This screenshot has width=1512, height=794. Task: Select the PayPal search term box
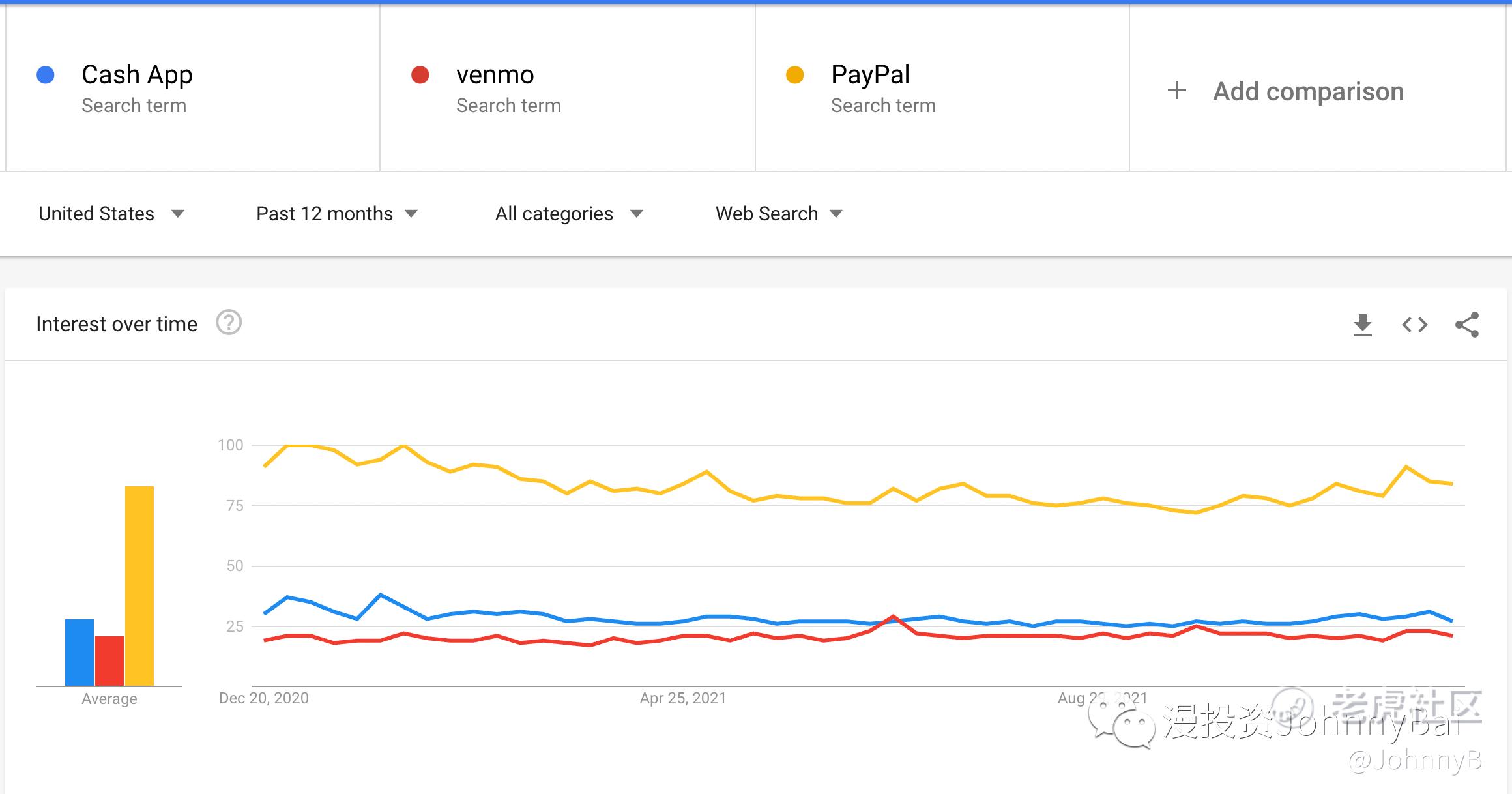[x=870, y=75]
